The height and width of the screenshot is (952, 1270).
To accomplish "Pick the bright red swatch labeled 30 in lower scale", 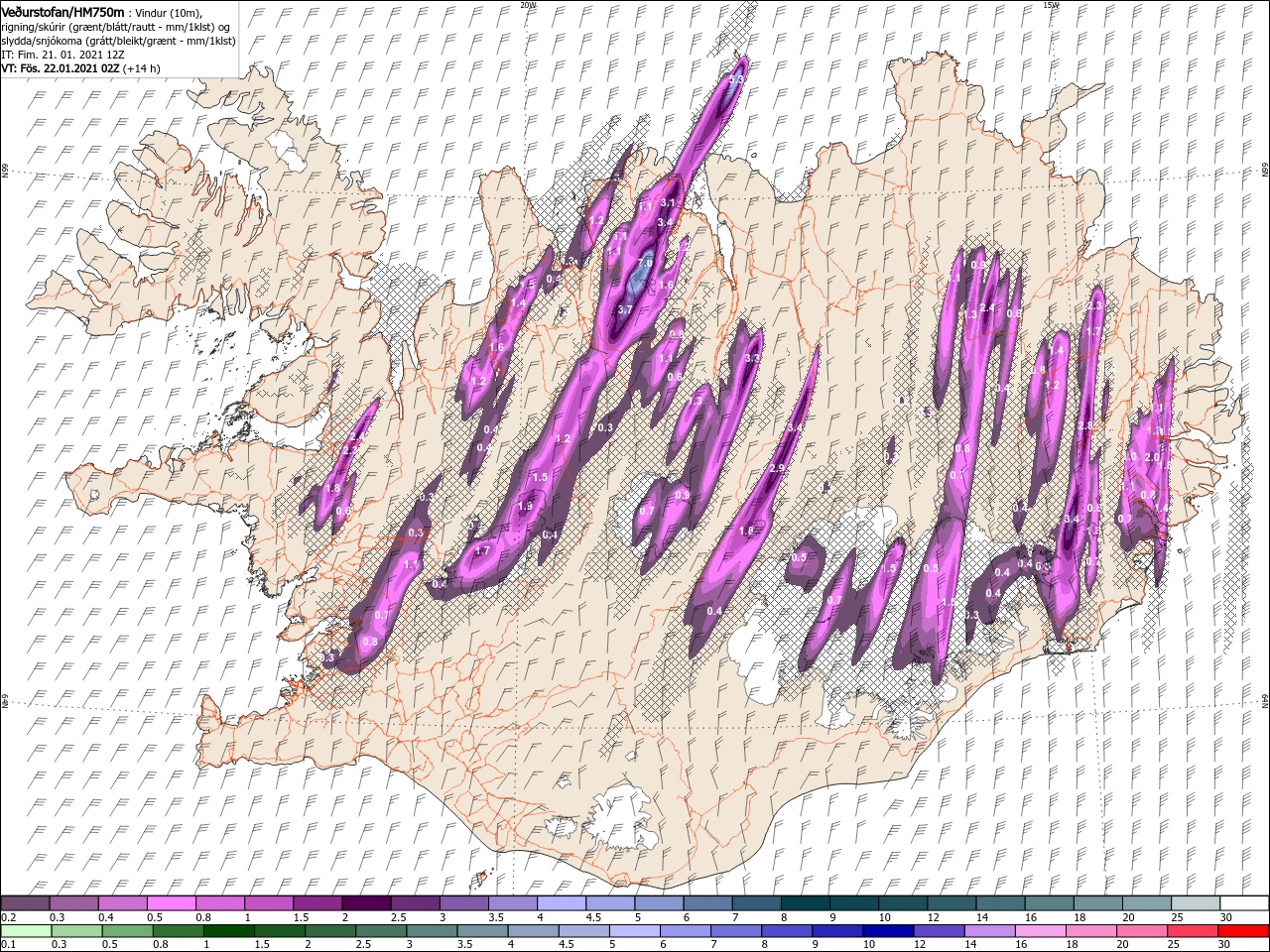I will 1242,931.
